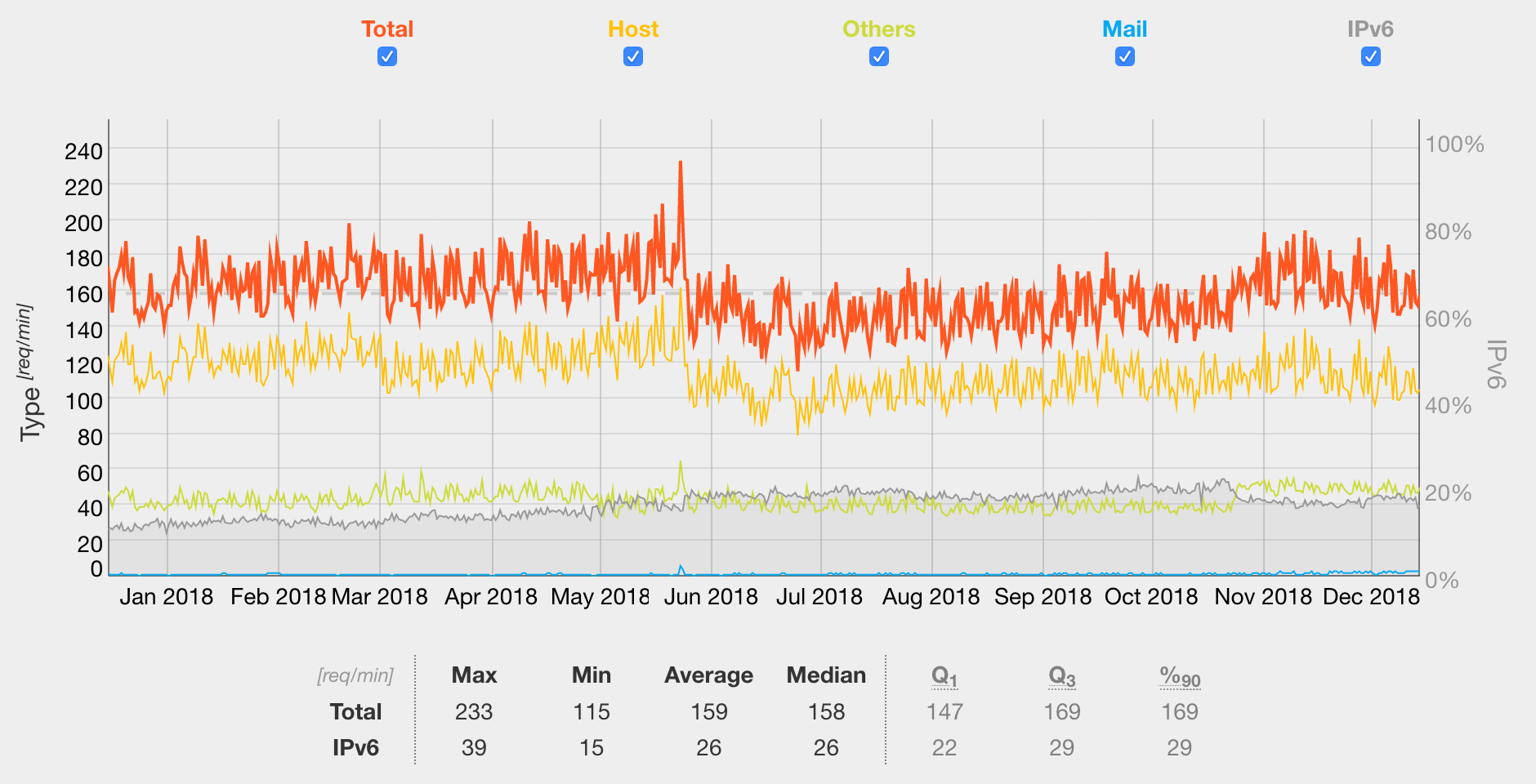Click the %90 percentile column header

click(1180, 676)
